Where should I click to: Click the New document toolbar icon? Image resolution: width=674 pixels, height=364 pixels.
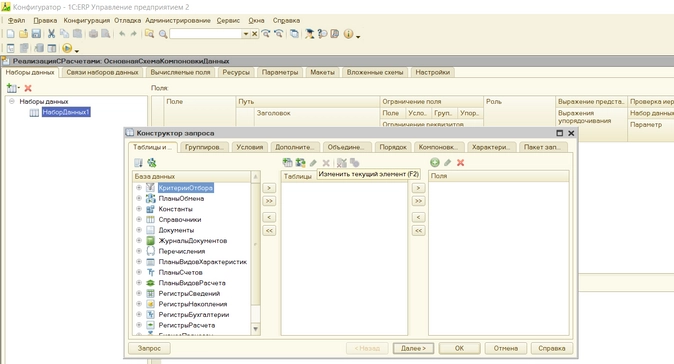[x=11, y=34]
